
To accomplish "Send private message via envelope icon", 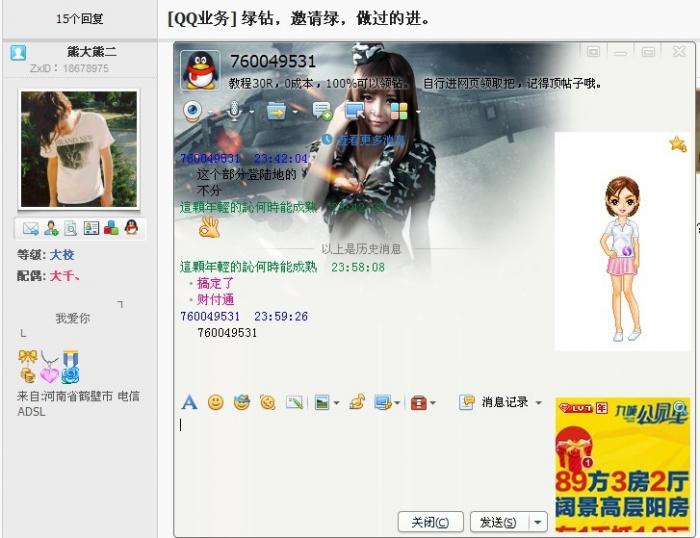I will pyautogui.click(x=30, y=229).
